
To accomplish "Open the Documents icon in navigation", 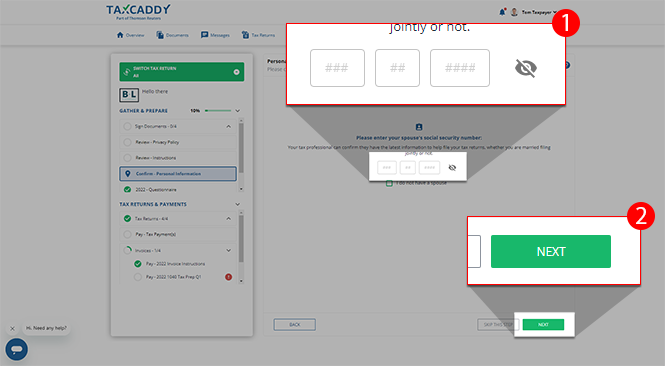I will (x=160, y=35).
